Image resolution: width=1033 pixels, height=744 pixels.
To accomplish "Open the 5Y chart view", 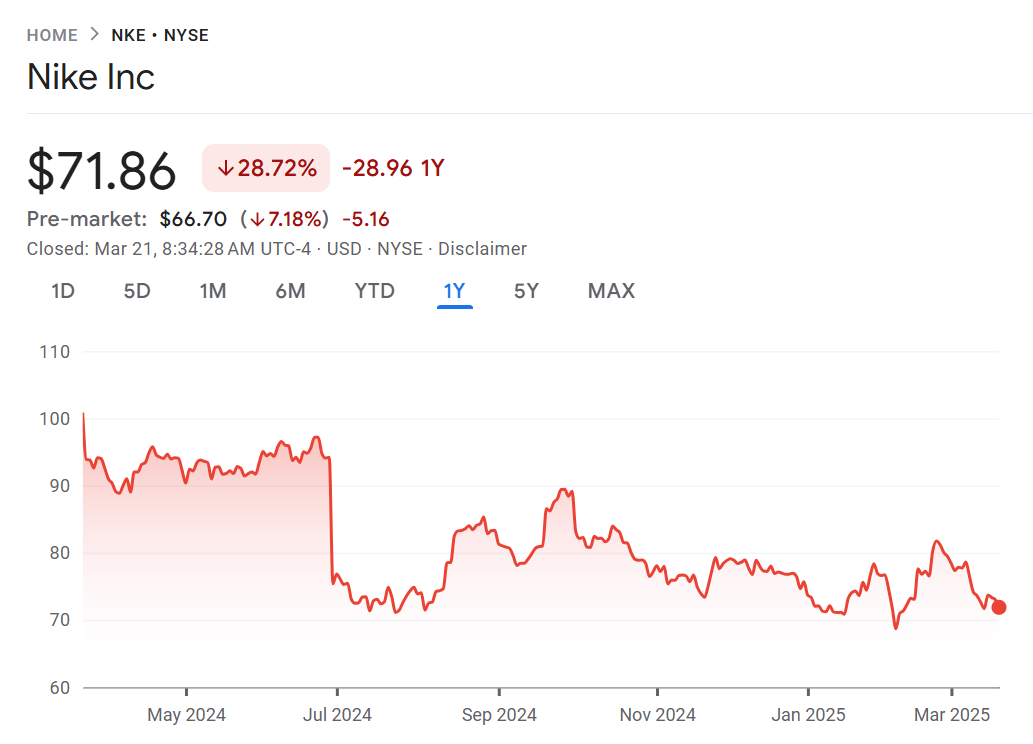I will coord(527,291).
